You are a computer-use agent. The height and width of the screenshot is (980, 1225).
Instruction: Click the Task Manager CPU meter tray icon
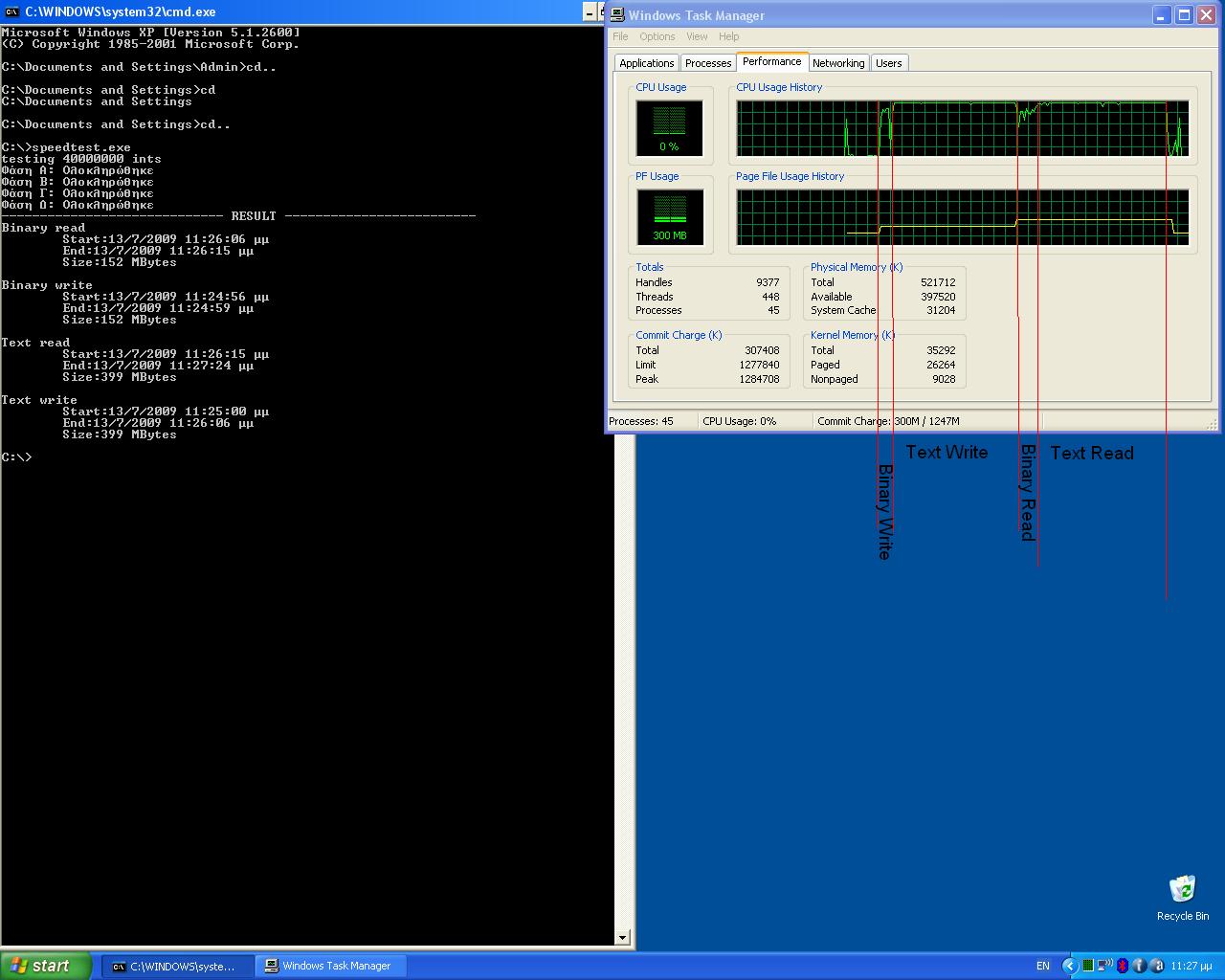(x=1088, y=966)
